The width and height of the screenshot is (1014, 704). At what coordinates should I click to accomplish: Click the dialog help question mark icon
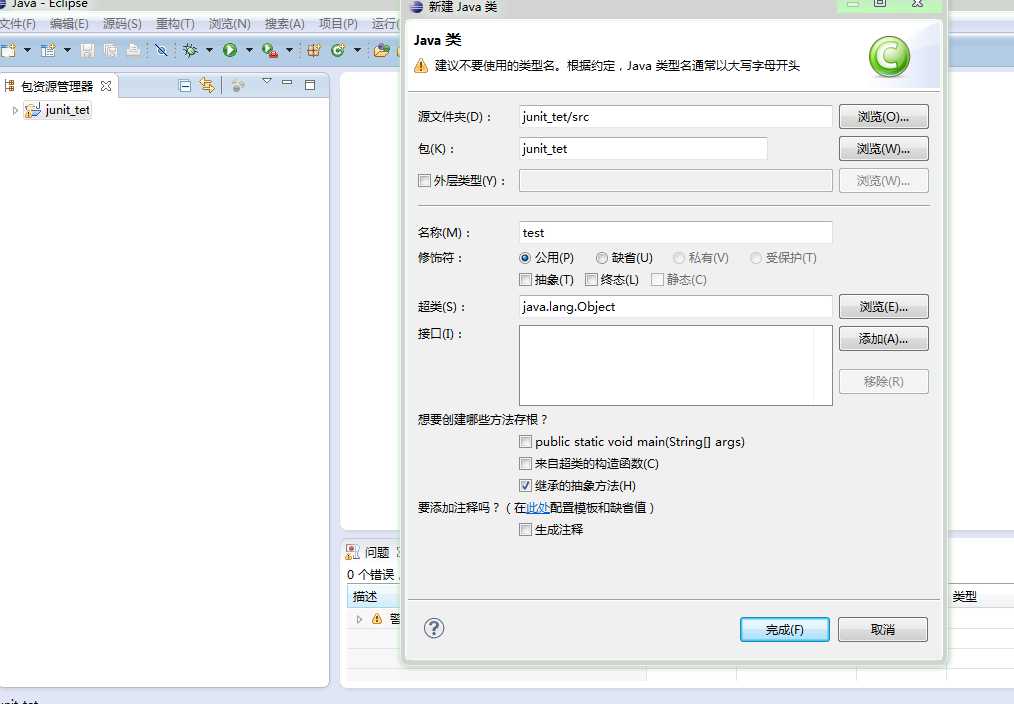(x=434, y=628)
